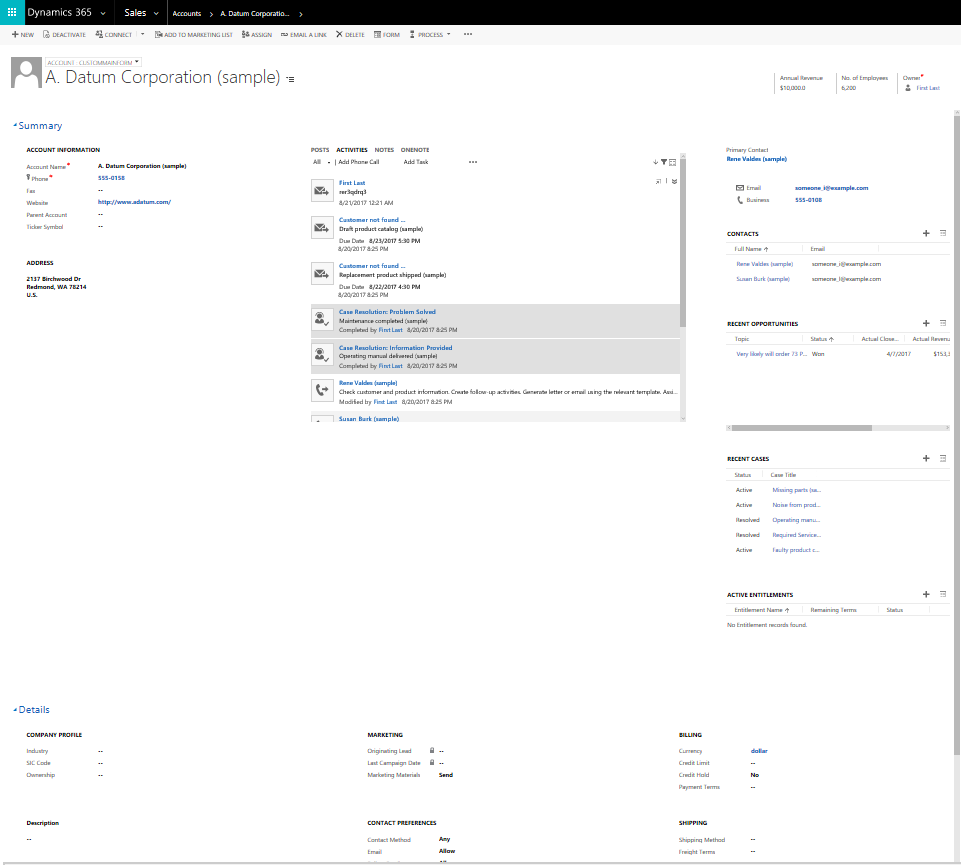Click the Delete command icon
Screen dimensions: 961x865
coord(340,34)
